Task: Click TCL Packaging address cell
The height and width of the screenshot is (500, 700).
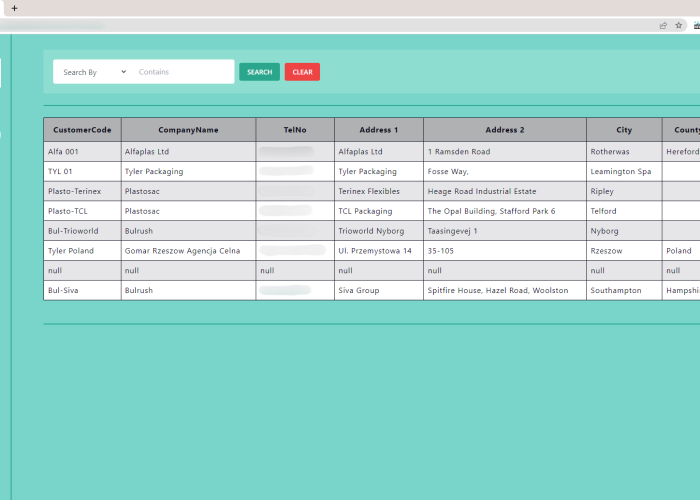Action: [x=379, y=211]
